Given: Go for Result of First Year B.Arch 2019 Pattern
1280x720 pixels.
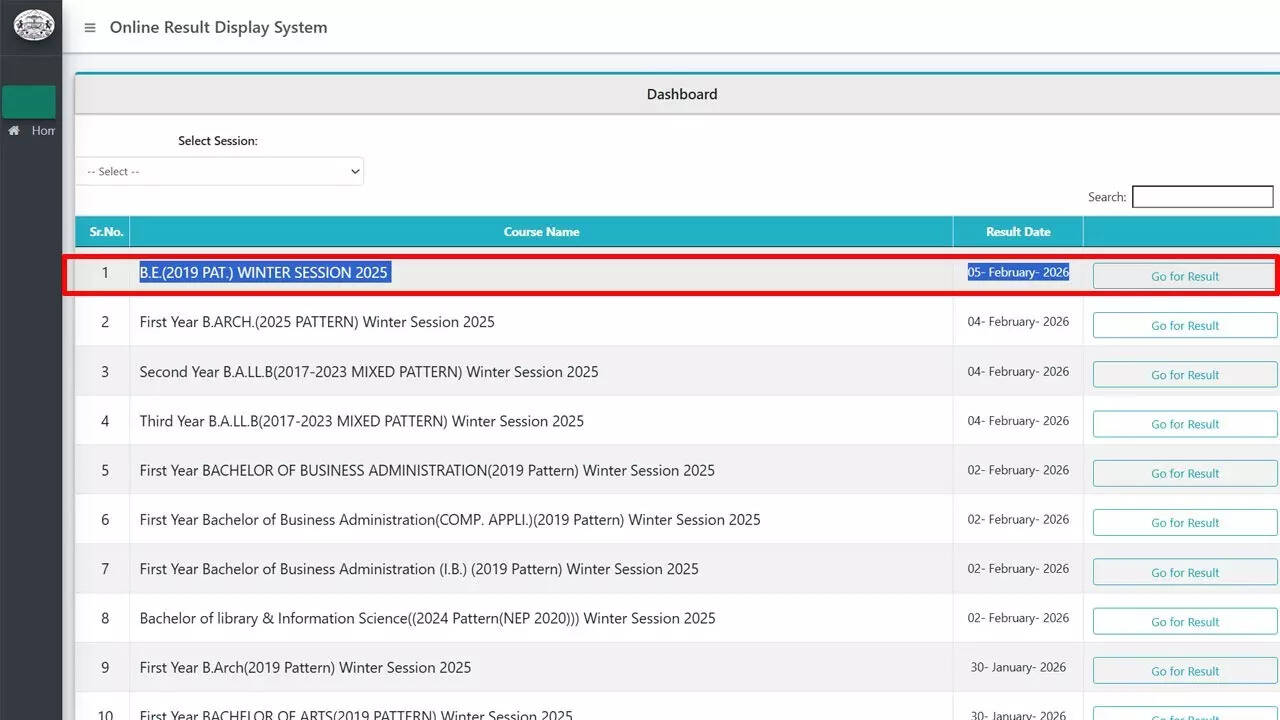Looking at the screenshot, I should [x=1184, y=671].
